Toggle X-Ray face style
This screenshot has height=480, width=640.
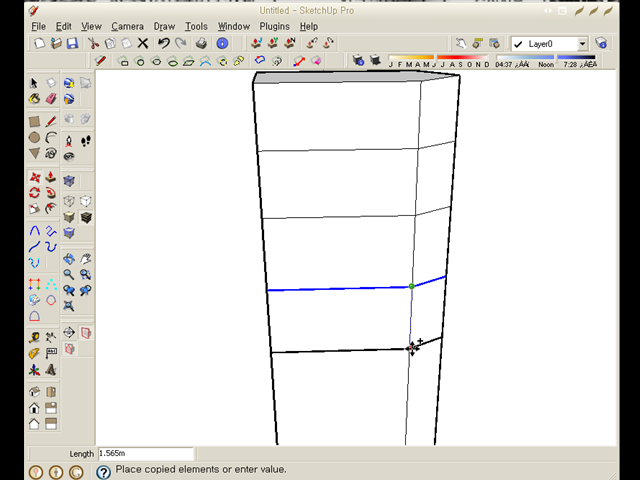click(x=69, y=181)
